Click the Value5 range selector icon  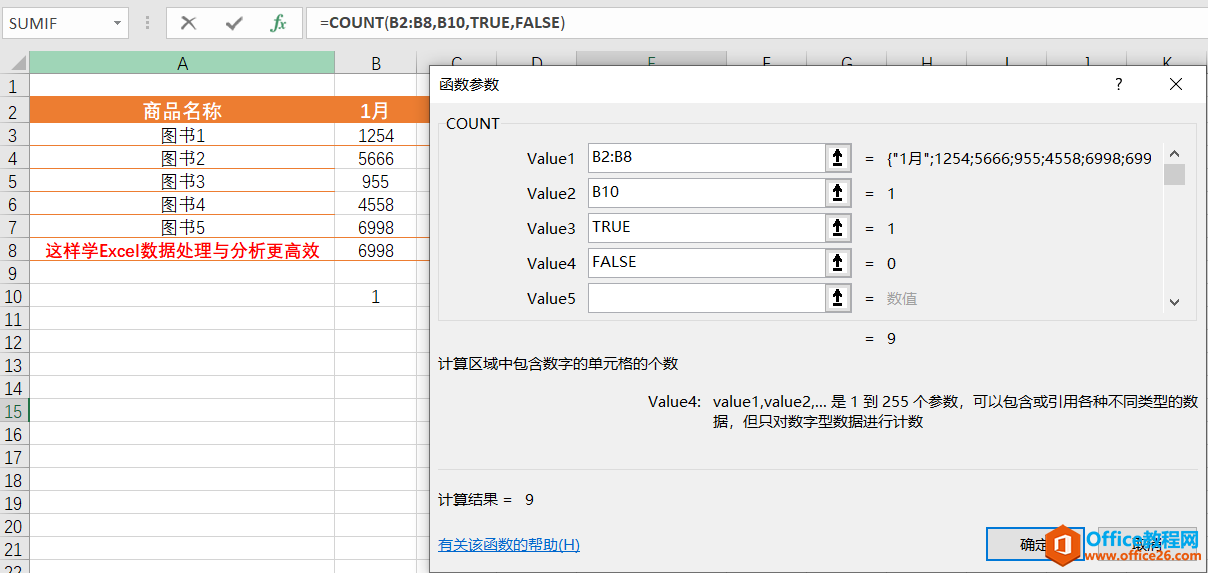click(837, 298)
